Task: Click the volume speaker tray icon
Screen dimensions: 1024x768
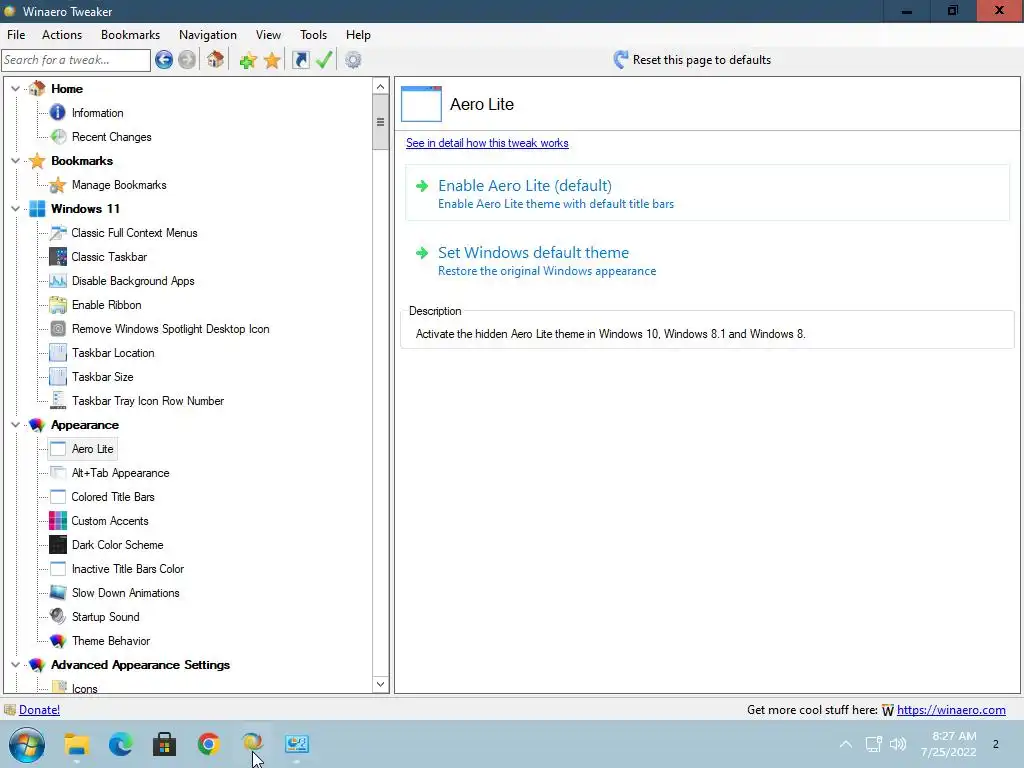Action: tap(899, 744)
